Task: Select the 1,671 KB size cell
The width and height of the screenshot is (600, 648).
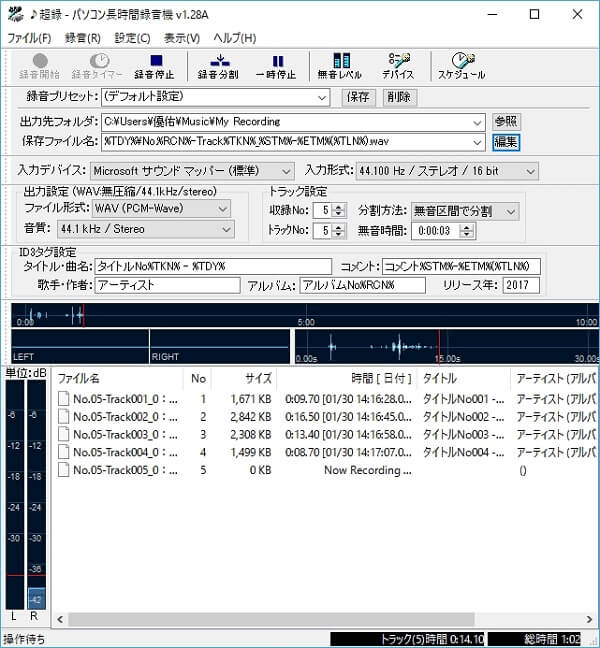Action: pos(251,399)
